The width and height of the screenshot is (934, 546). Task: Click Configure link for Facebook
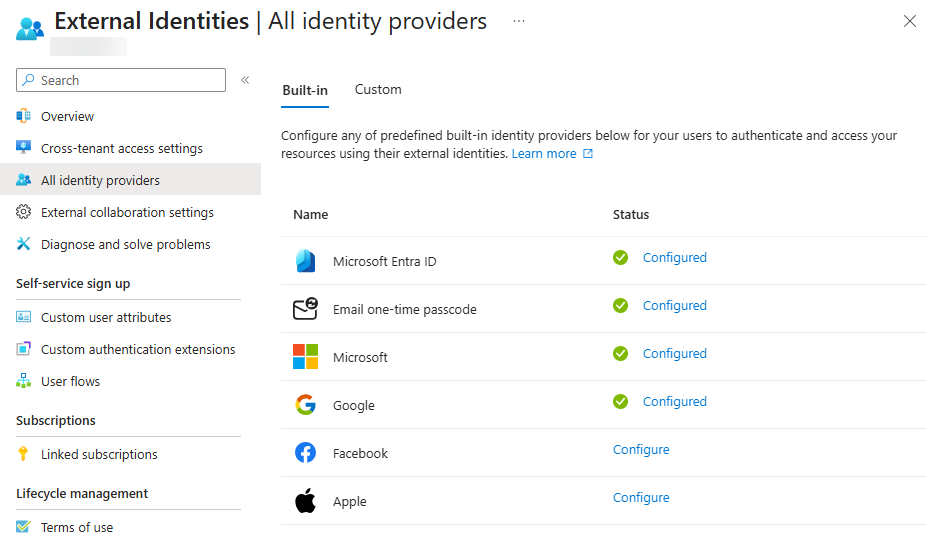click(x=641, y=450)
